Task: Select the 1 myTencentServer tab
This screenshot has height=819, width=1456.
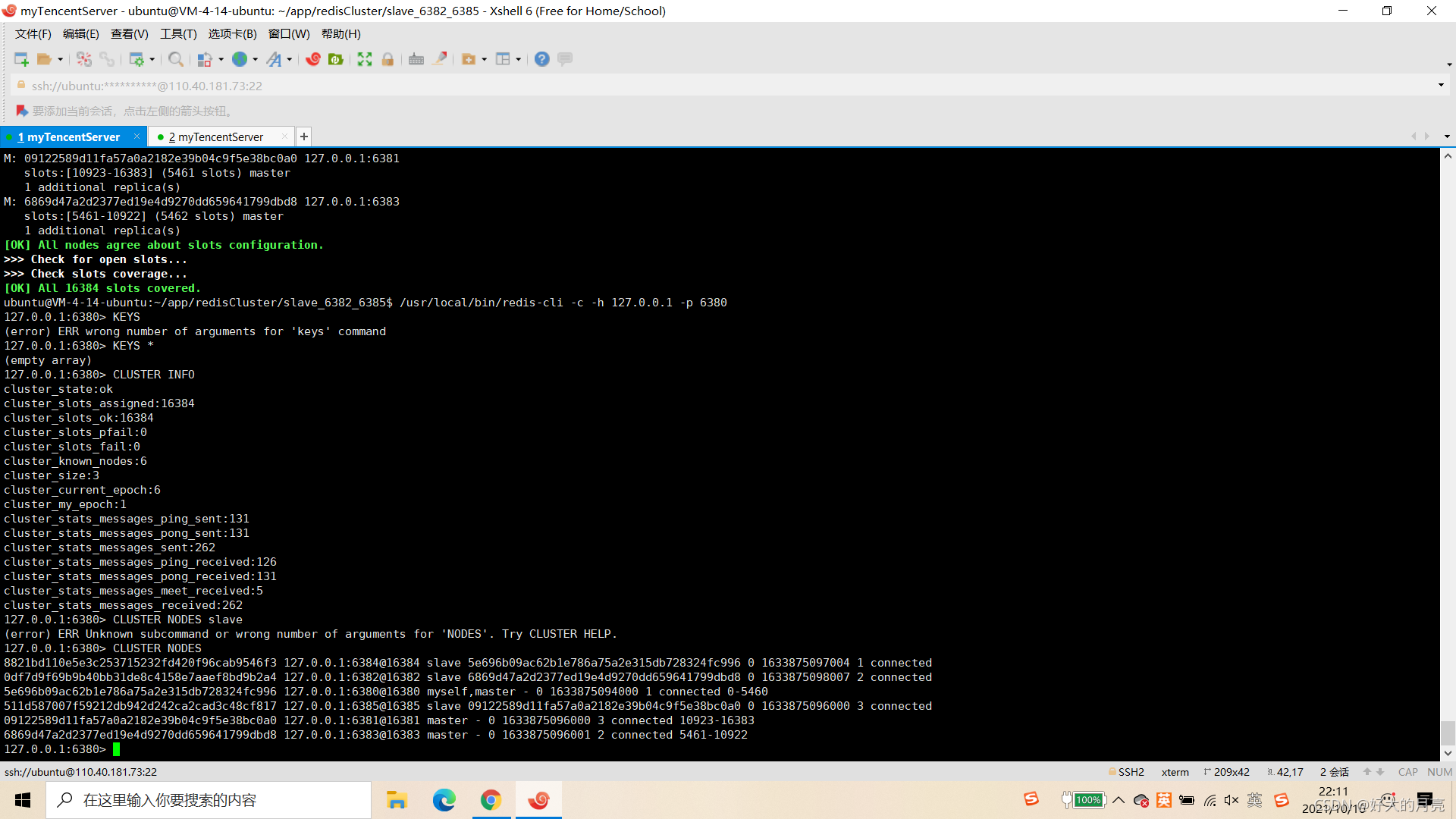Action: click(68, 137)
